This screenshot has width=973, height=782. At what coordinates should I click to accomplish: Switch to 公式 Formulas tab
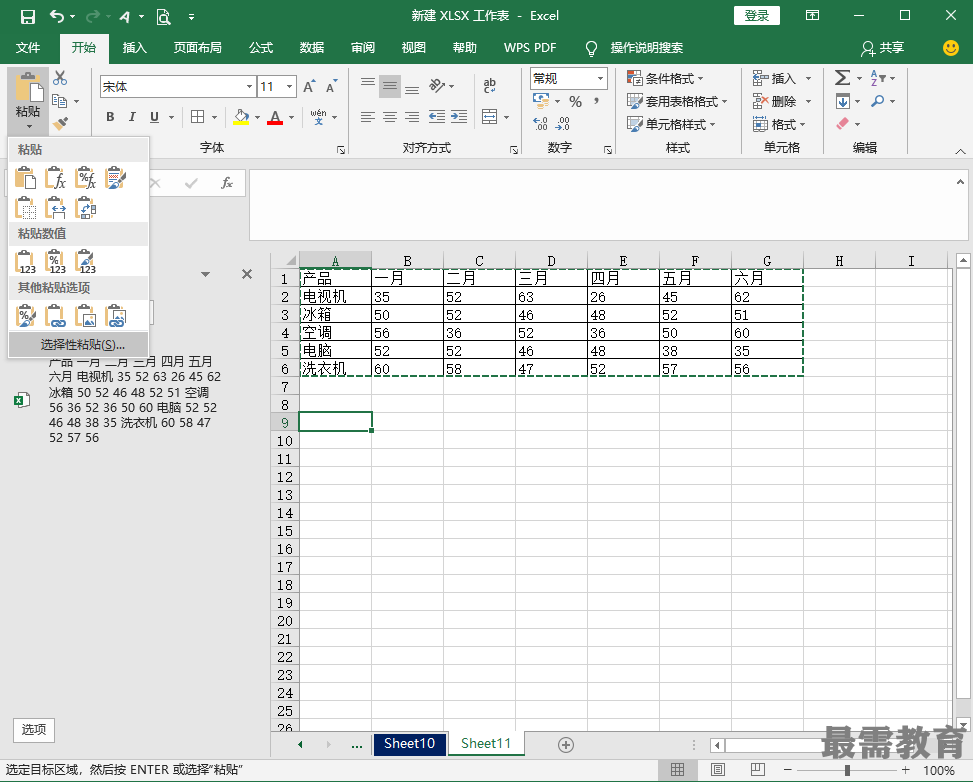pyautogui.click(x=261, y=48)
